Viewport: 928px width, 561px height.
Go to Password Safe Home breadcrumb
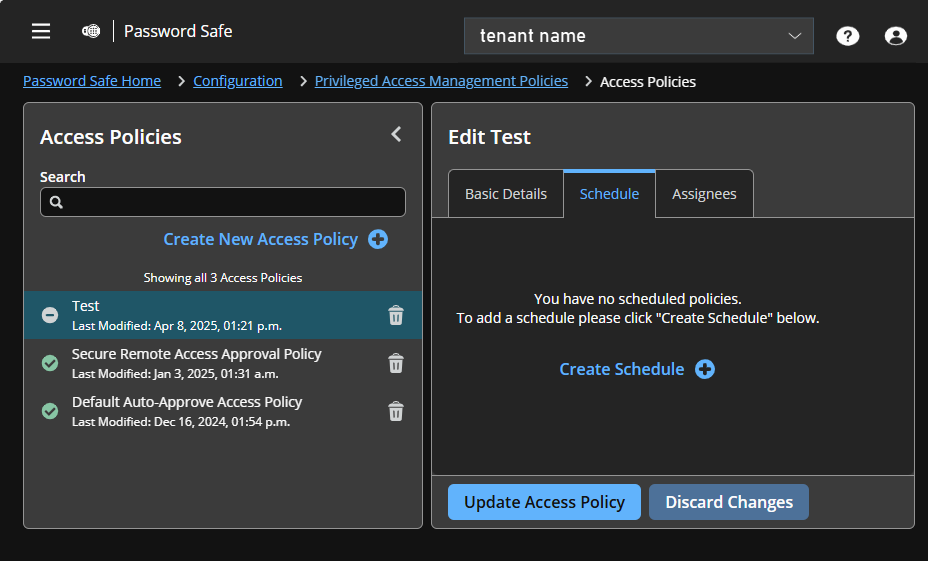point(92,81)
